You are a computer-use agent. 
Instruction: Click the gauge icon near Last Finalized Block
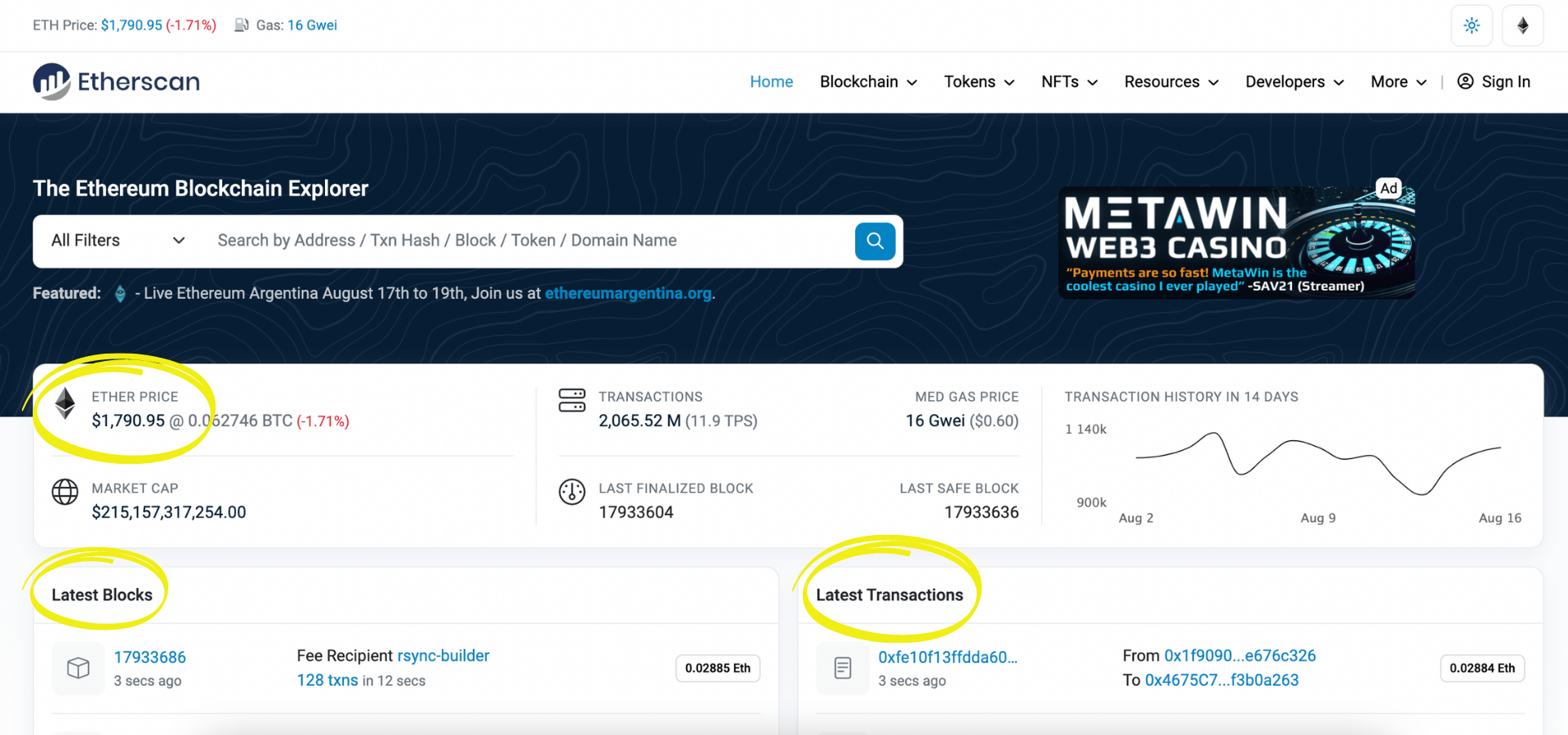572,492
